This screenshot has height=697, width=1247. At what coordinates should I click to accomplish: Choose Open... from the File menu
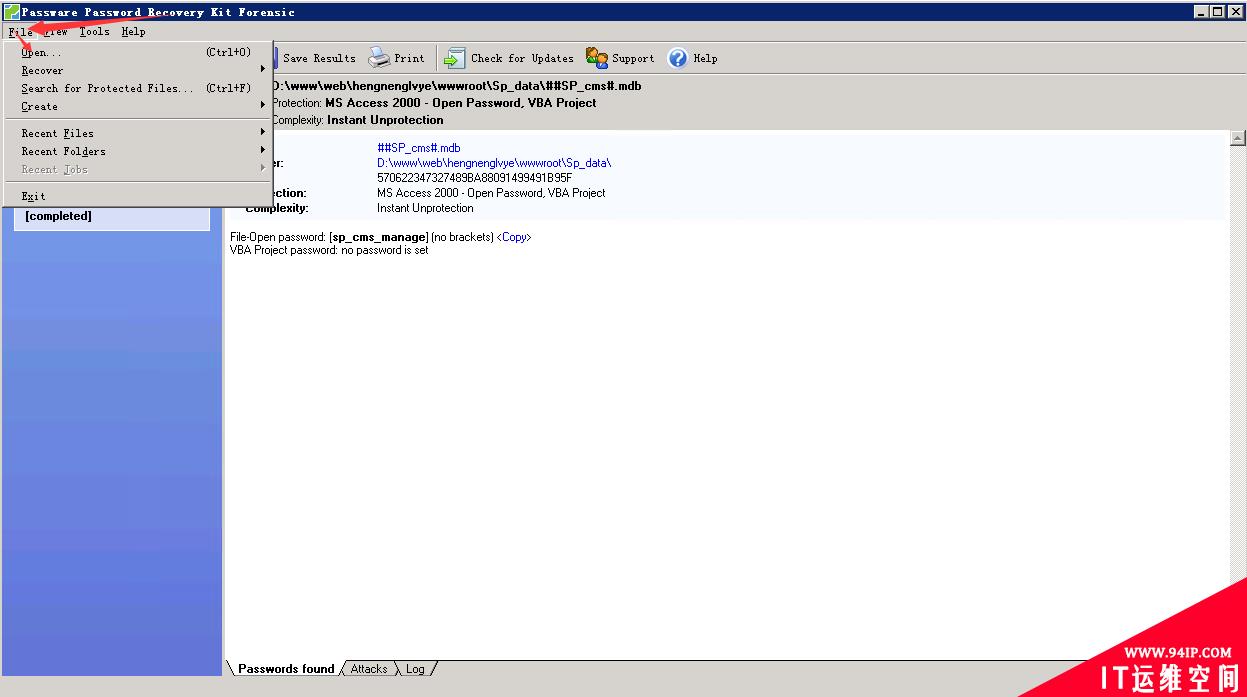[137, 52]
